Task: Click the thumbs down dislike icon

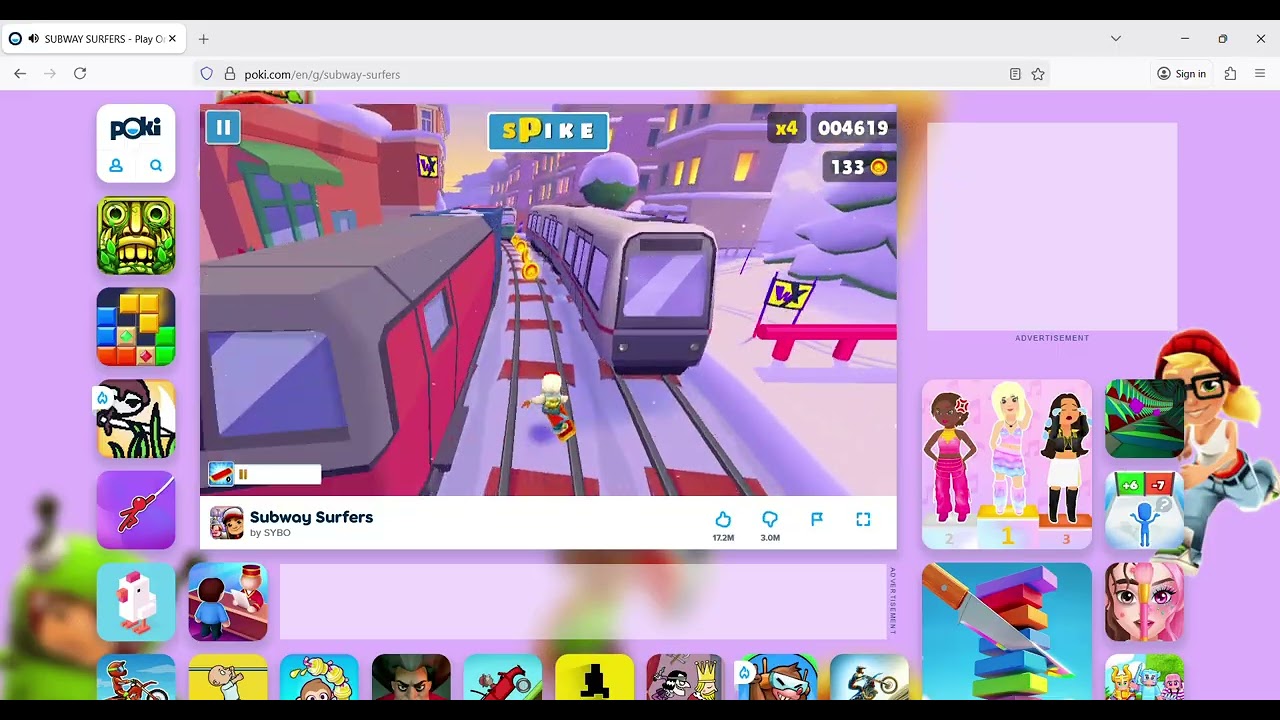Action: pyautogui.click(x=770, y=519)
